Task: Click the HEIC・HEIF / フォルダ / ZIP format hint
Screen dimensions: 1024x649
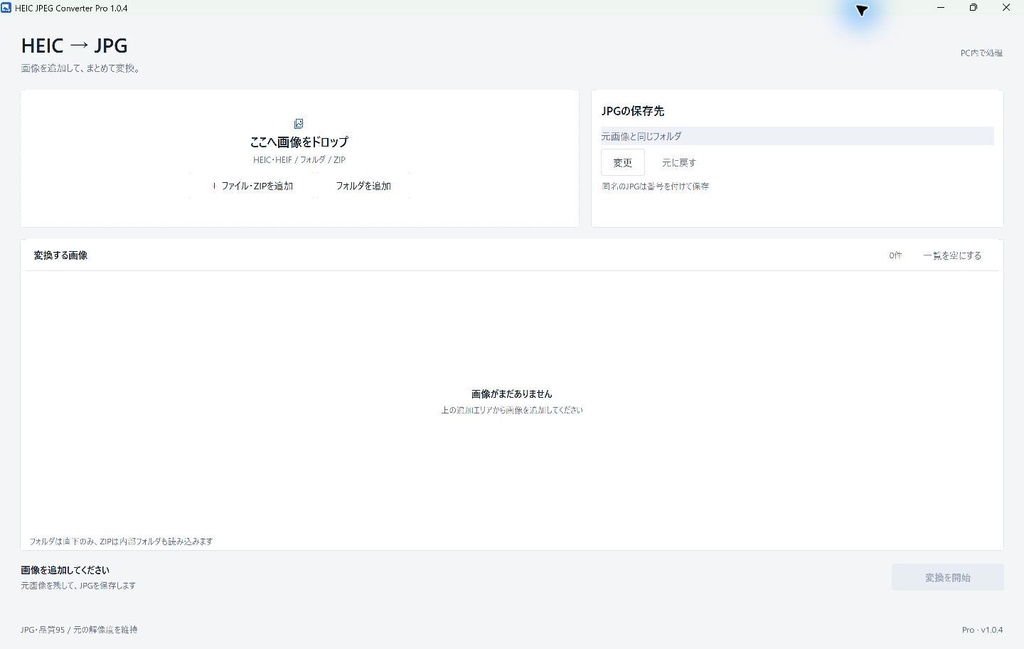Action: tap(299, 159)
